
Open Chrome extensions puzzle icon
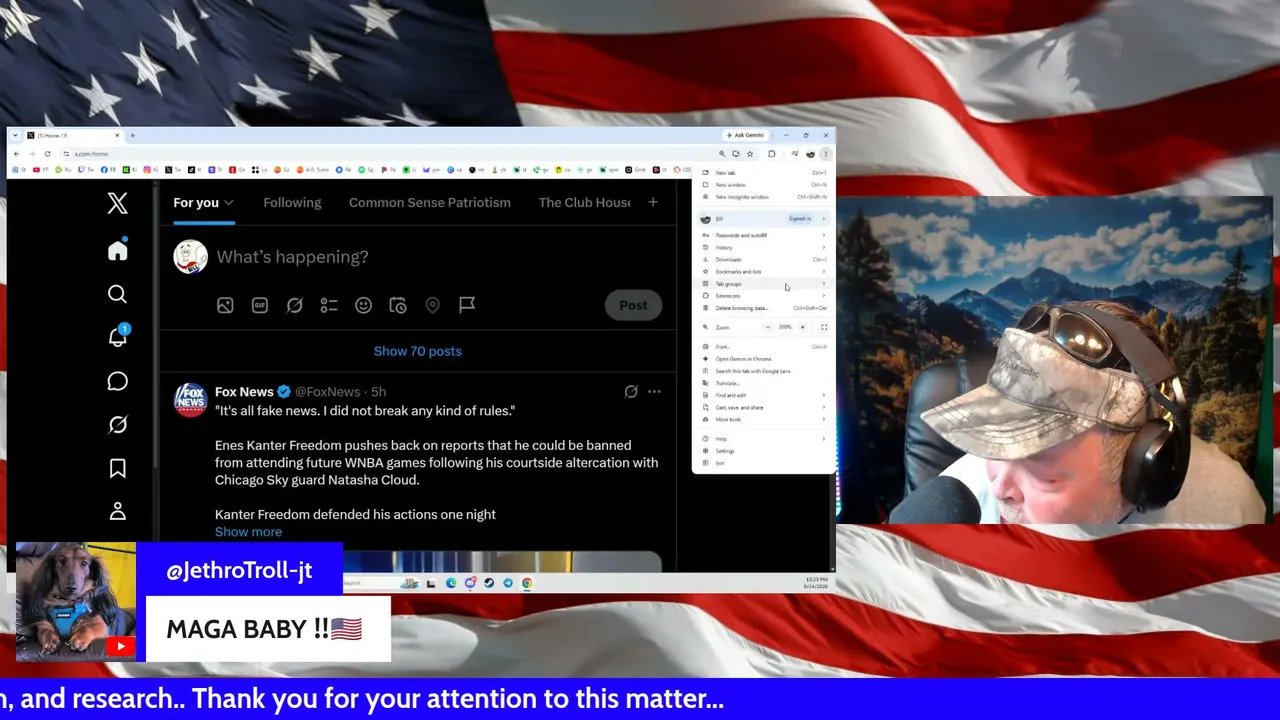pos(771,154)
